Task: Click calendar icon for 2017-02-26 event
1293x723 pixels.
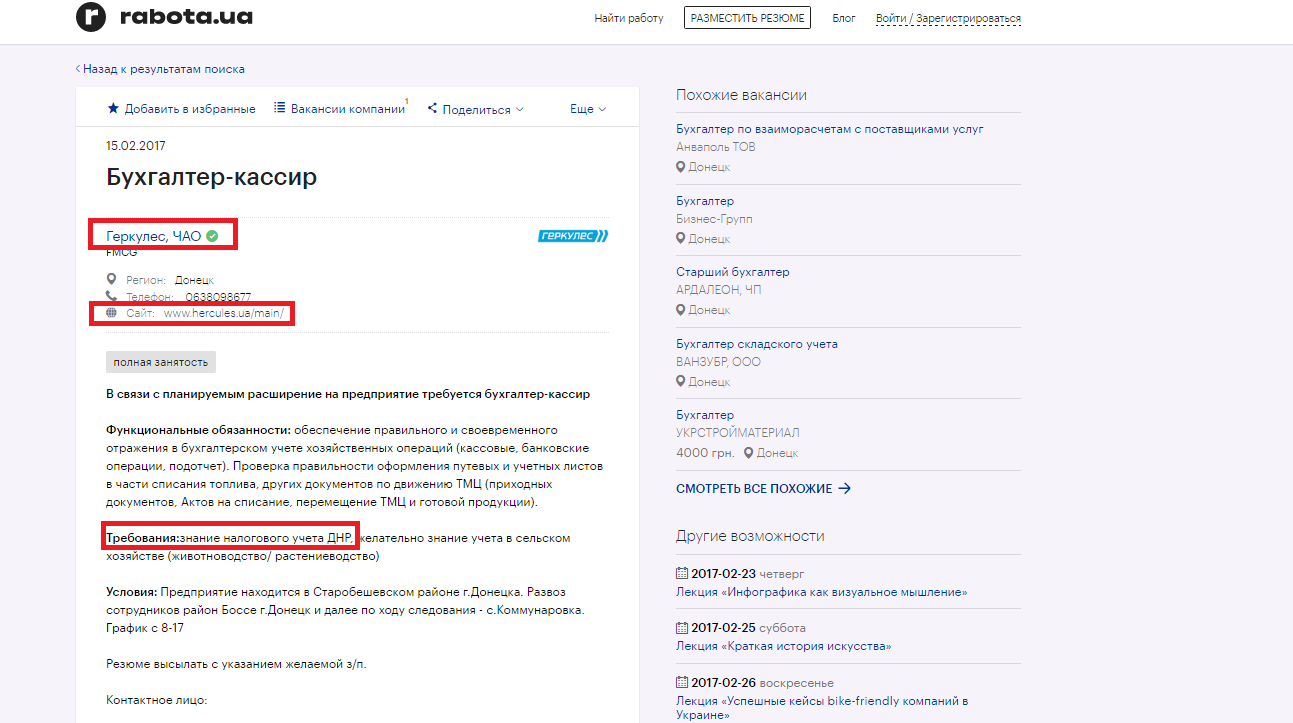Action: point(682,683)
